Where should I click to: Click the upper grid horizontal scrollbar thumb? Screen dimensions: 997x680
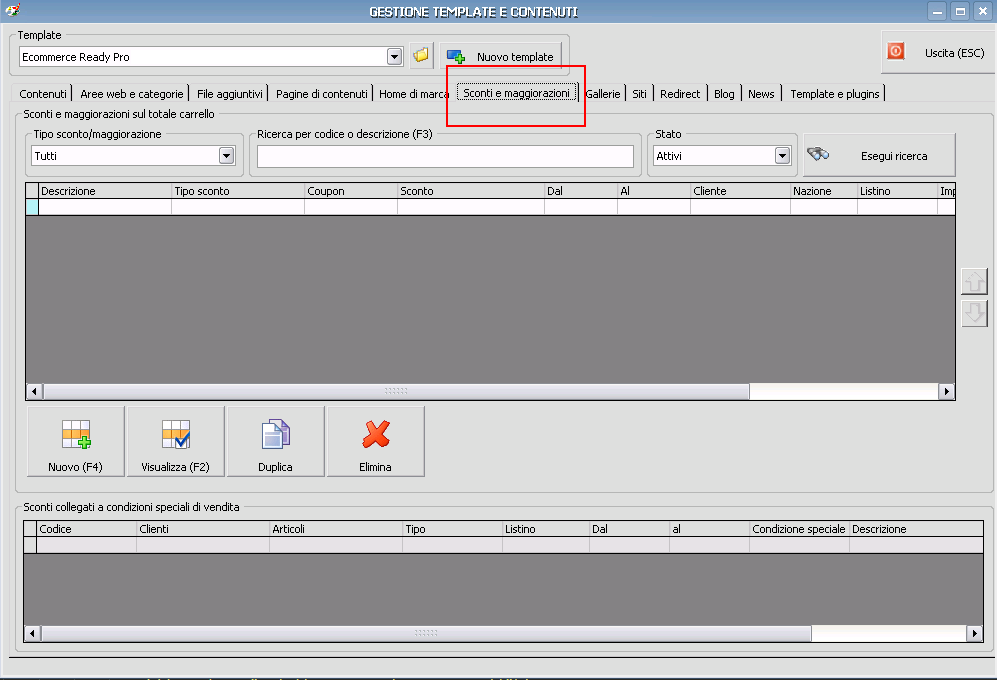pyautogui.click(x=396, y=391)
